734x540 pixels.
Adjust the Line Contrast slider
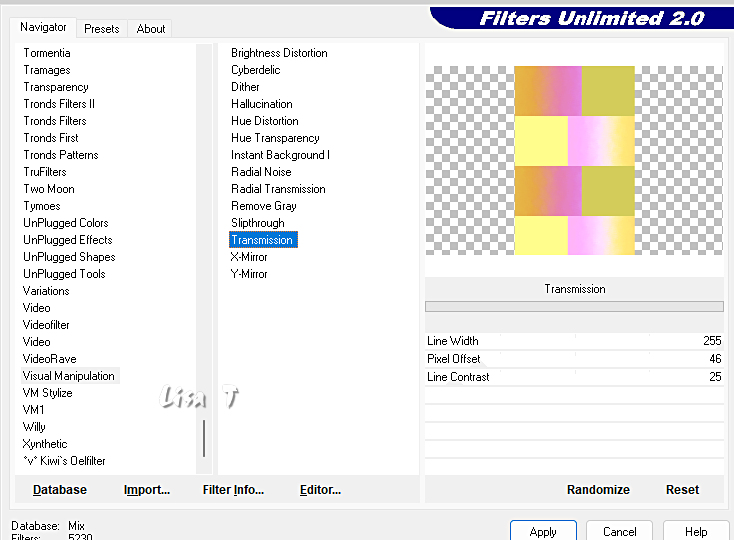click(574, 377)
